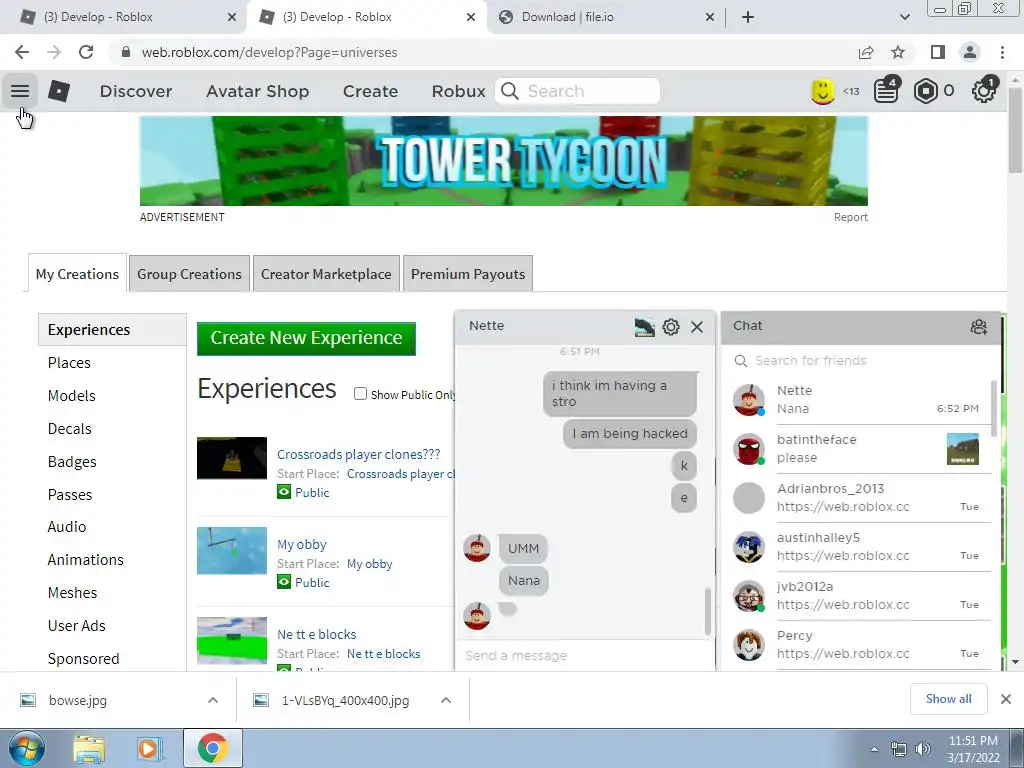
Task: Switch to the Creator Marketplace tab
Action: [326, 274]
